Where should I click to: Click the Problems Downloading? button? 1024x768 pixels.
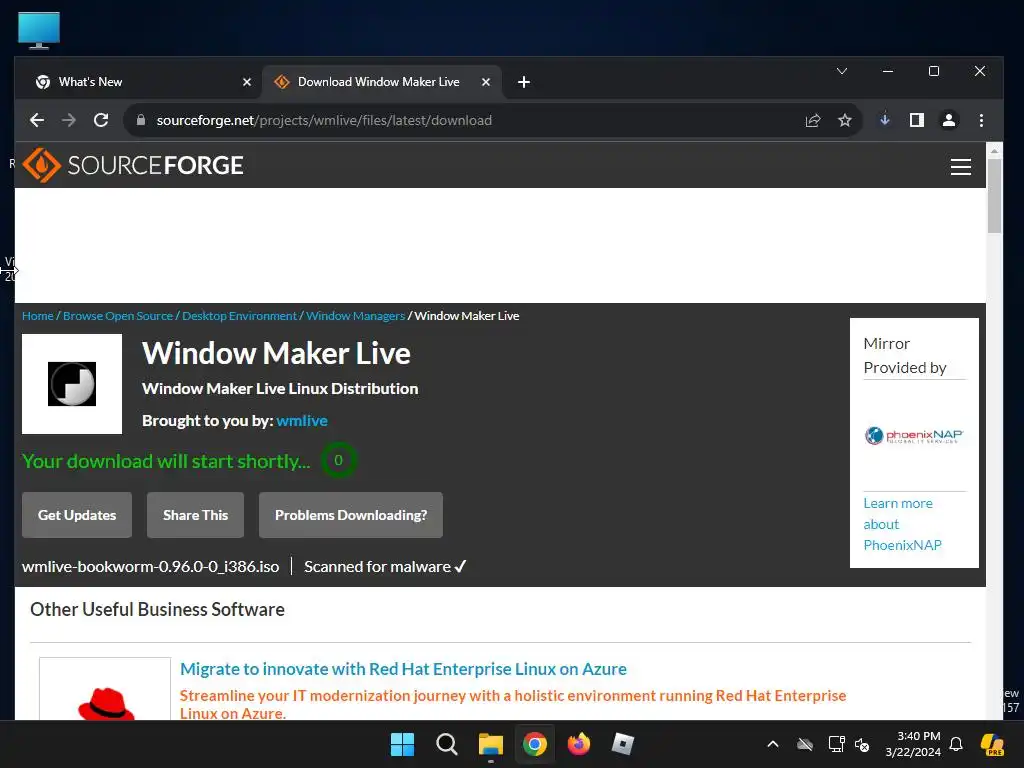click(351, 515)
